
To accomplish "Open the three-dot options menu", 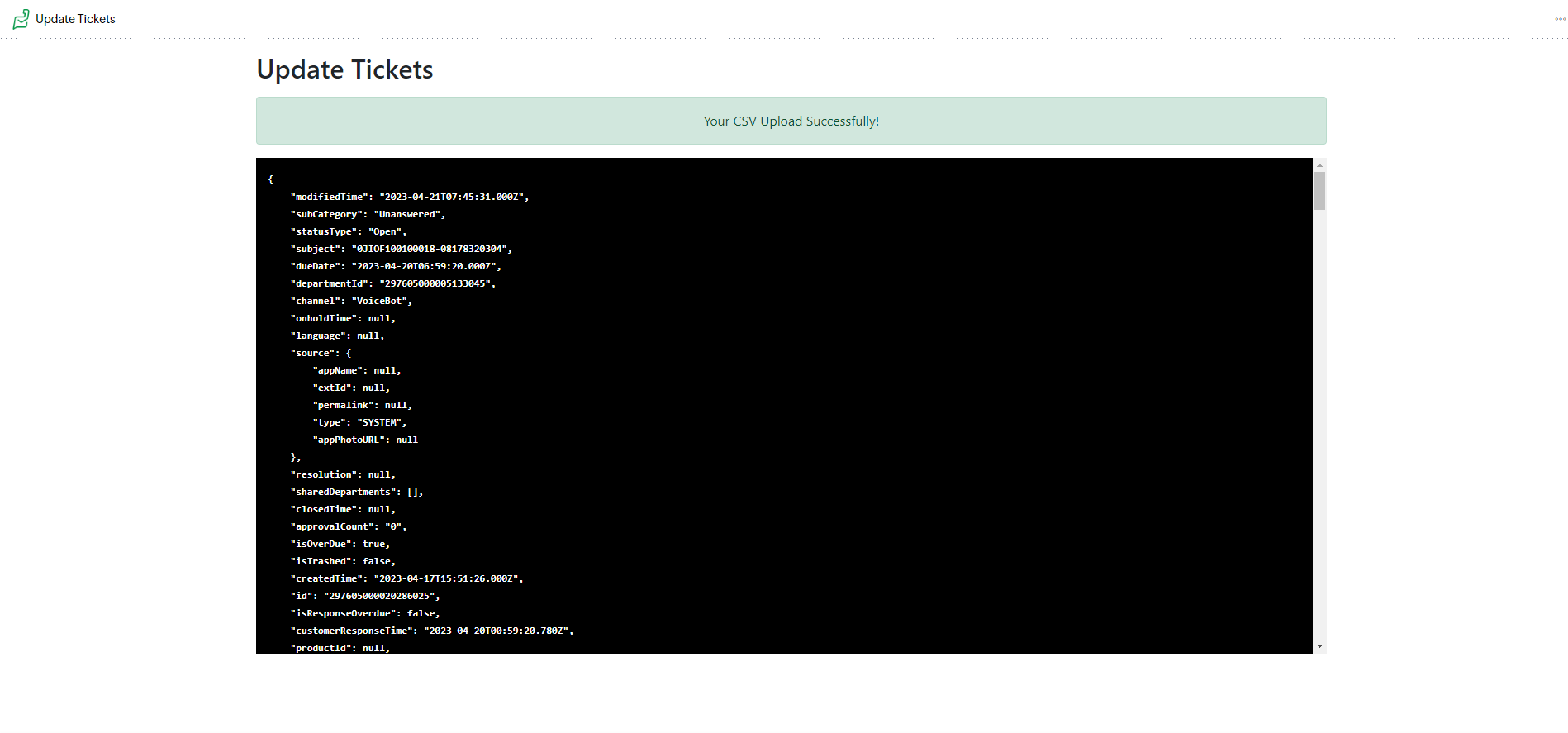I will [1560, 19].
